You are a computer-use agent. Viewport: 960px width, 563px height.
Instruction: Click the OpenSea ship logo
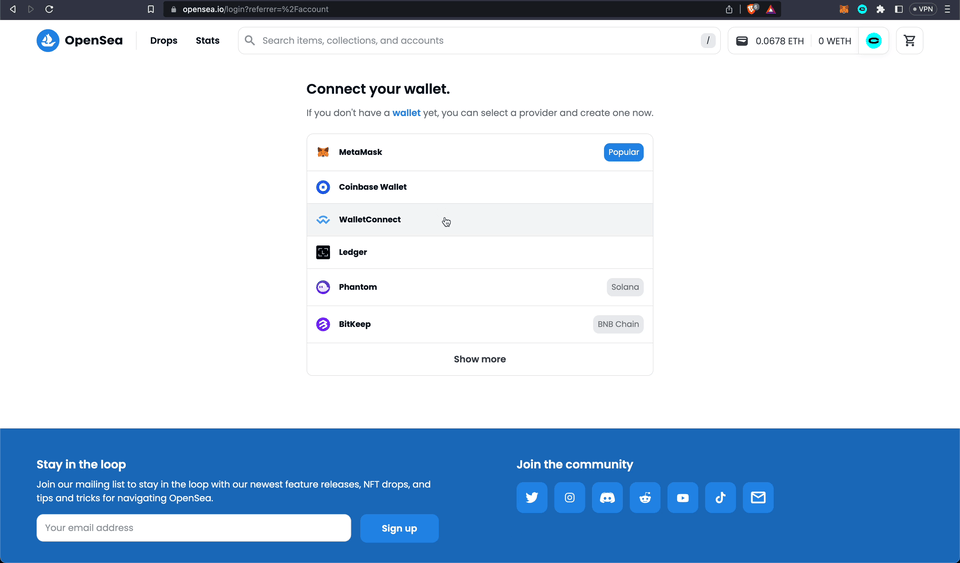pyautogui.click(x=48, y=40)
